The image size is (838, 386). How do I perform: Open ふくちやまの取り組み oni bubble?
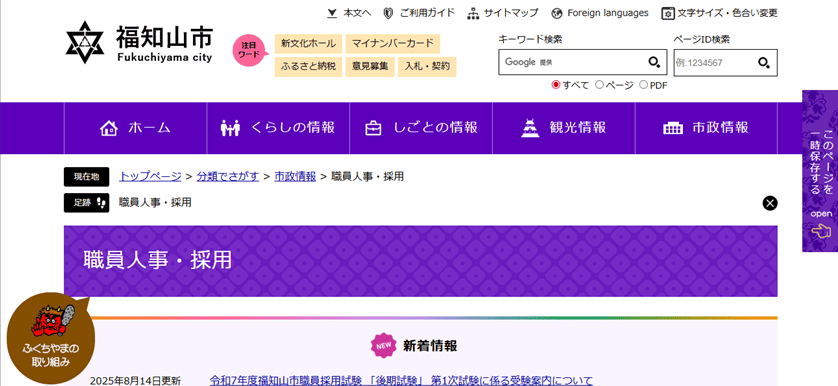(50, 338)
